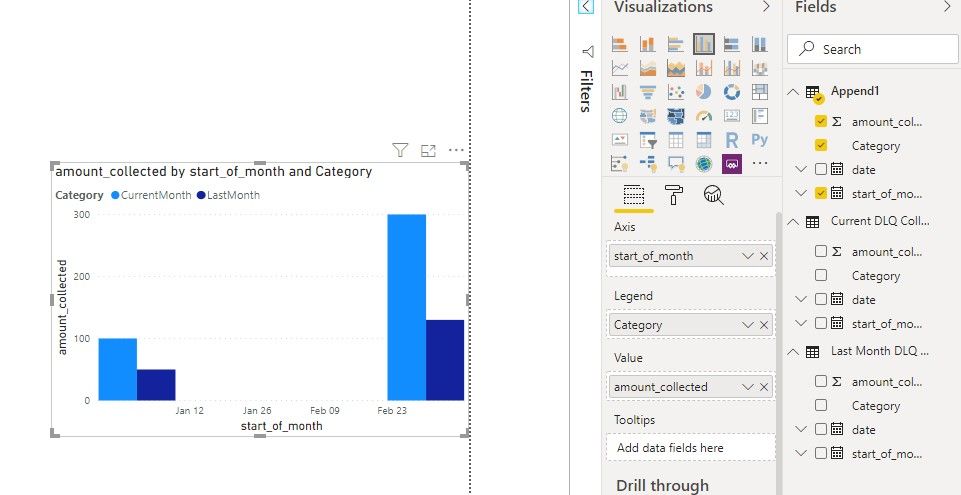Select the Stacked bar chart visualization

(620, 44)
